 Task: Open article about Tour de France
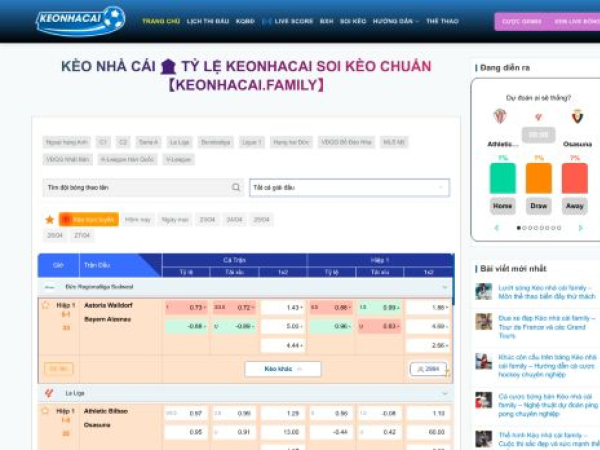pyautogui.click(x=547, y=327)
